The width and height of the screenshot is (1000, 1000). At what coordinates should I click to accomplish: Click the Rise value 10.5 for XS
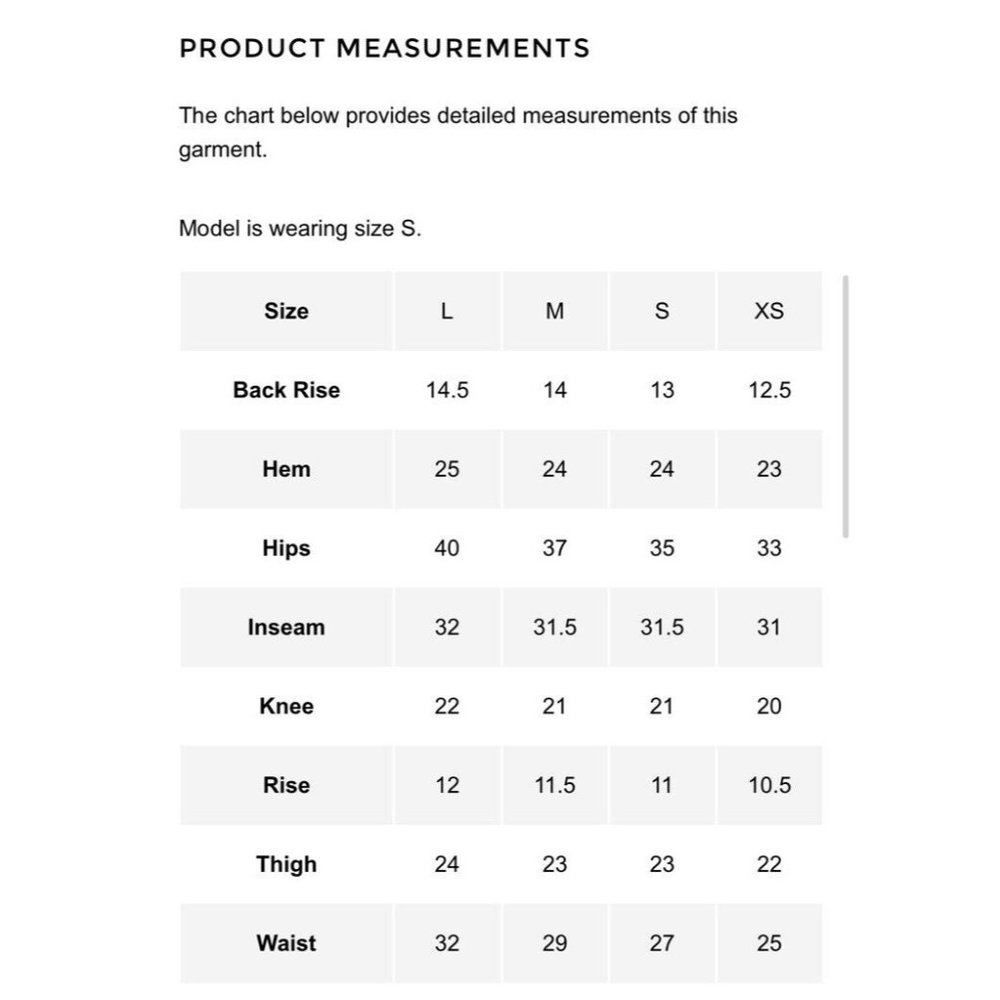pos(769,785)
